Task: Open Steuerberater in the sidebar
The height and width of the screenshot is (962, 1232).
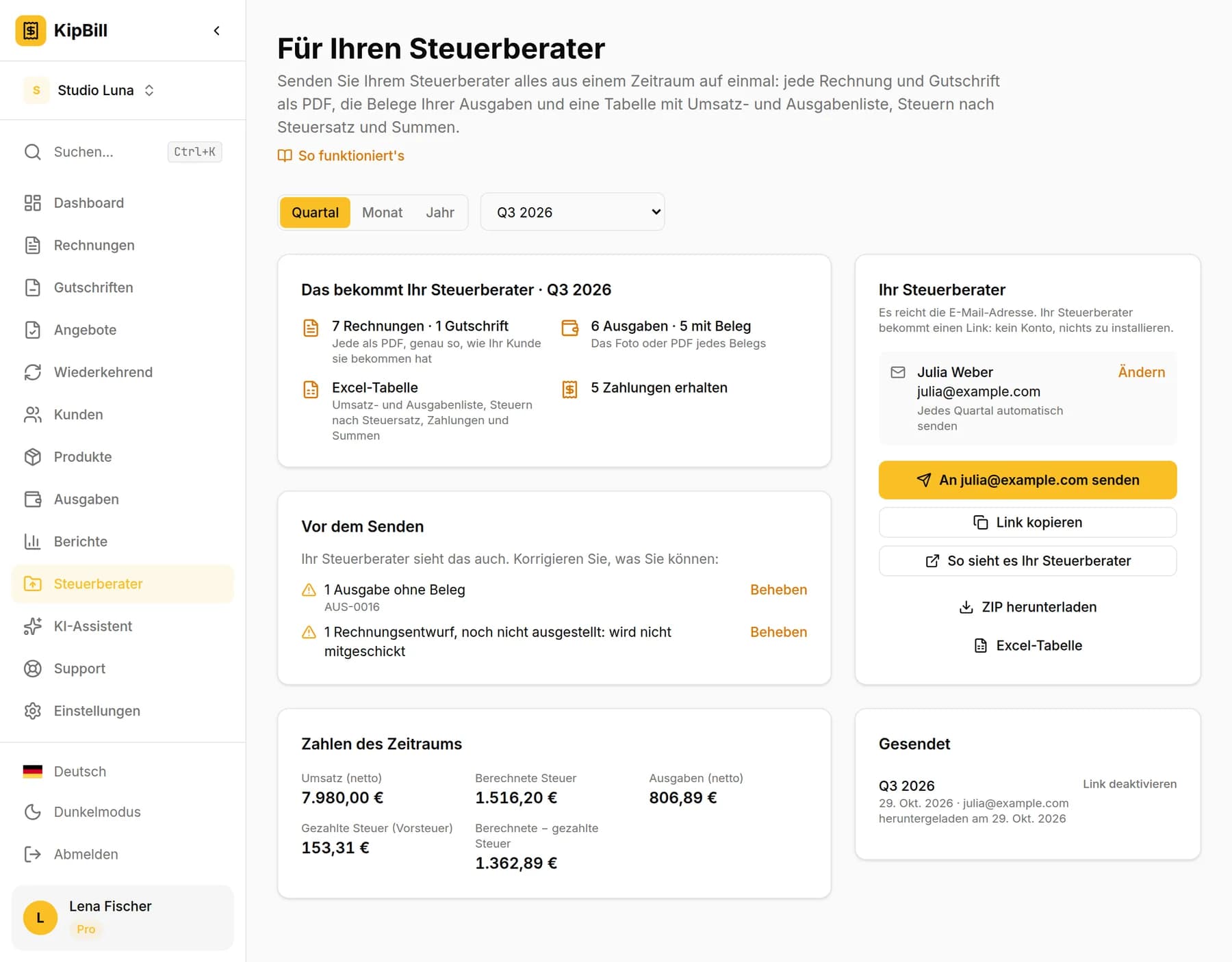Action: (x=123, y=584)
